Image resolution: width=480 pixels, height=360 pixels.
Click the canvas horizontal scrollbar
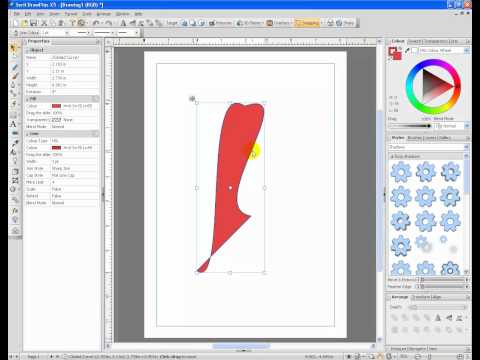(x=241, y=346)
